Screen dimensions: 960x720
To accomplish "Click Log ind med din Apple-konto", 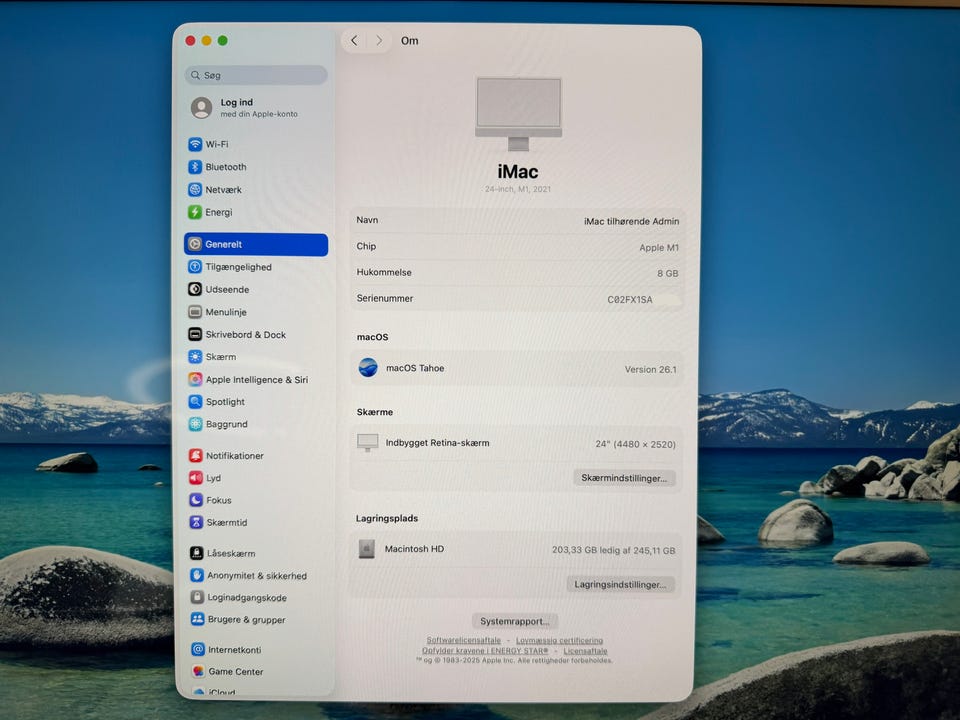I will pos(245,108).
